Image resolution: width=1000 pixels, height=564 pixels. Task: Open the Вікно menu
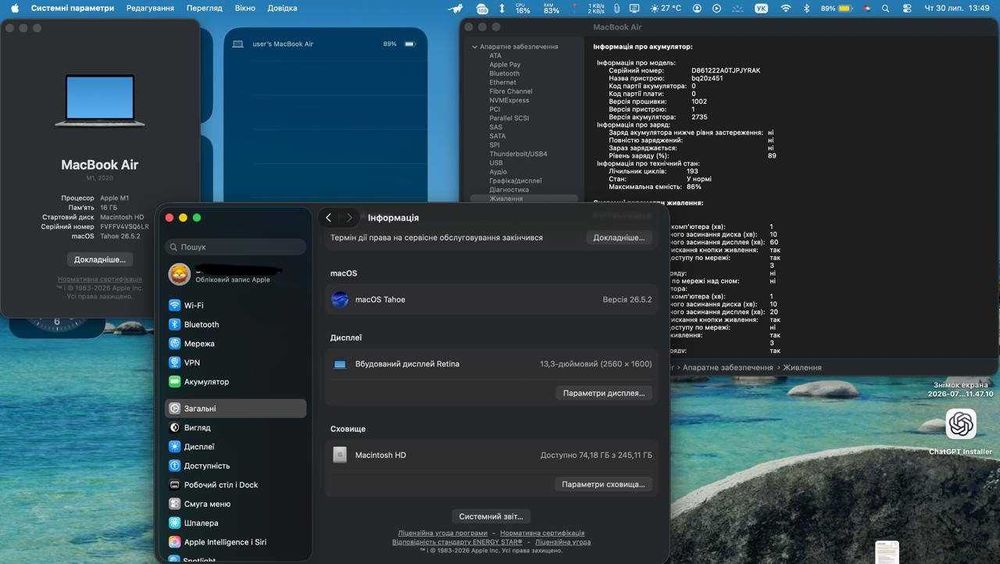click(245, 8)
